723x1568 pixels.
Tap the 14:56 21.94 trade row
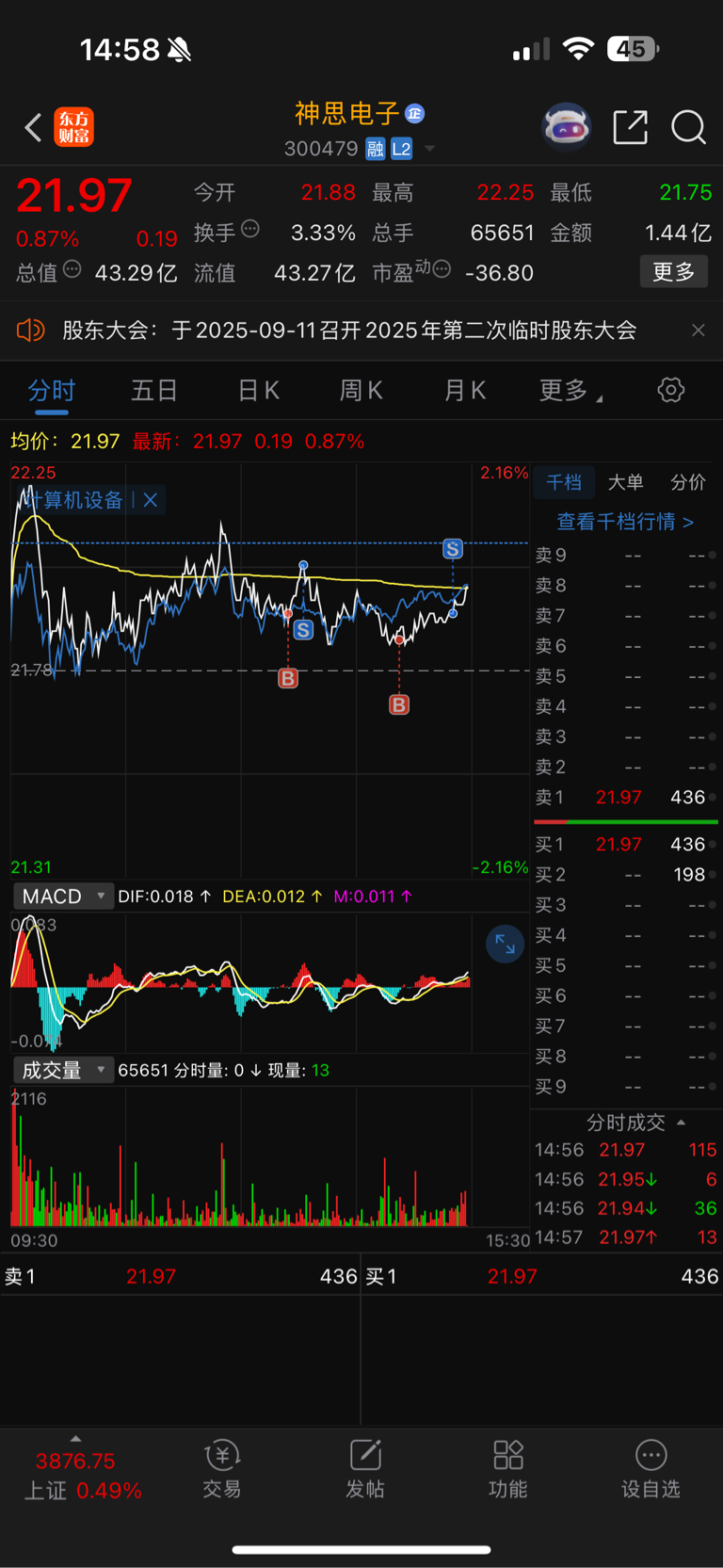(x=625, y=1207)
